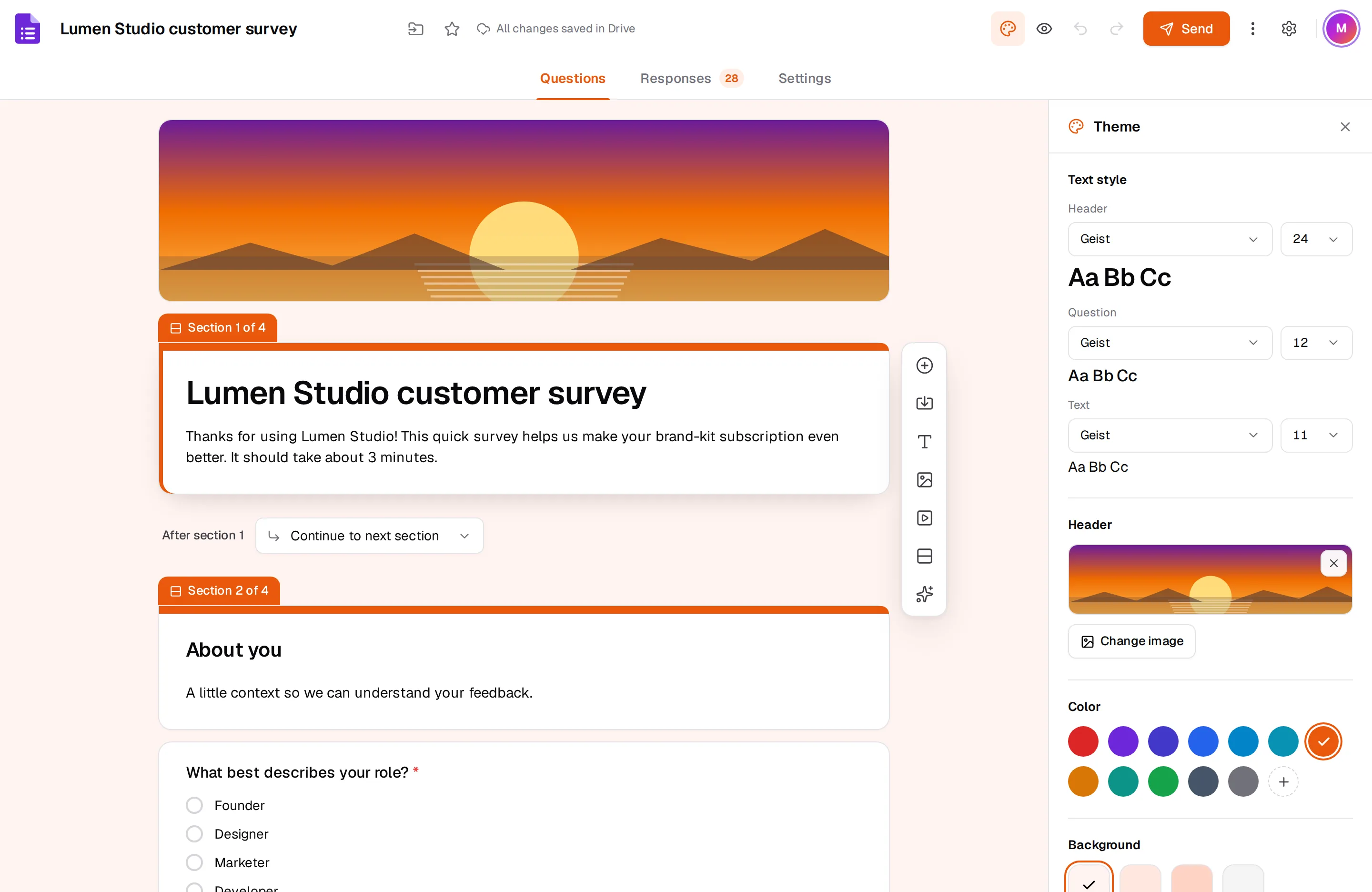1372x892 pixels.
Task: Open the theme palette customizer
Action: click(x=1007, y=28)
